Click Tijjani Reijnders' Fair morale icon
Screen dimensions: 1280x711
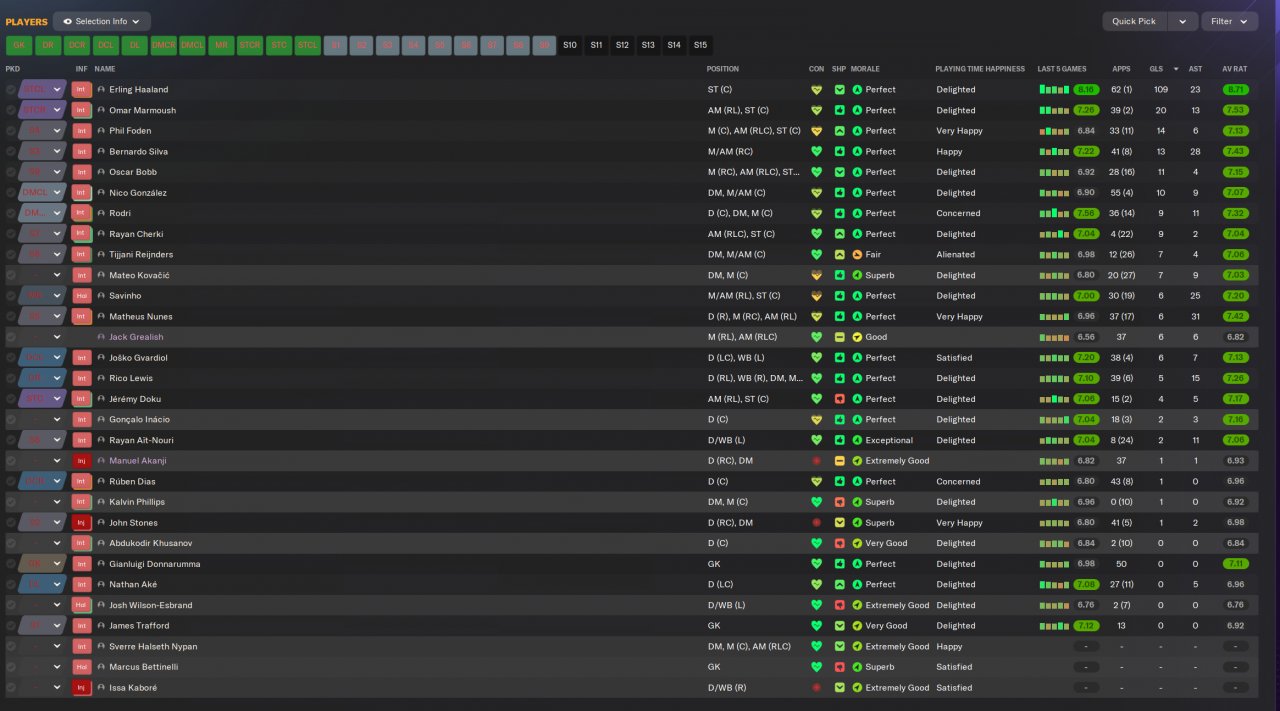857,254
